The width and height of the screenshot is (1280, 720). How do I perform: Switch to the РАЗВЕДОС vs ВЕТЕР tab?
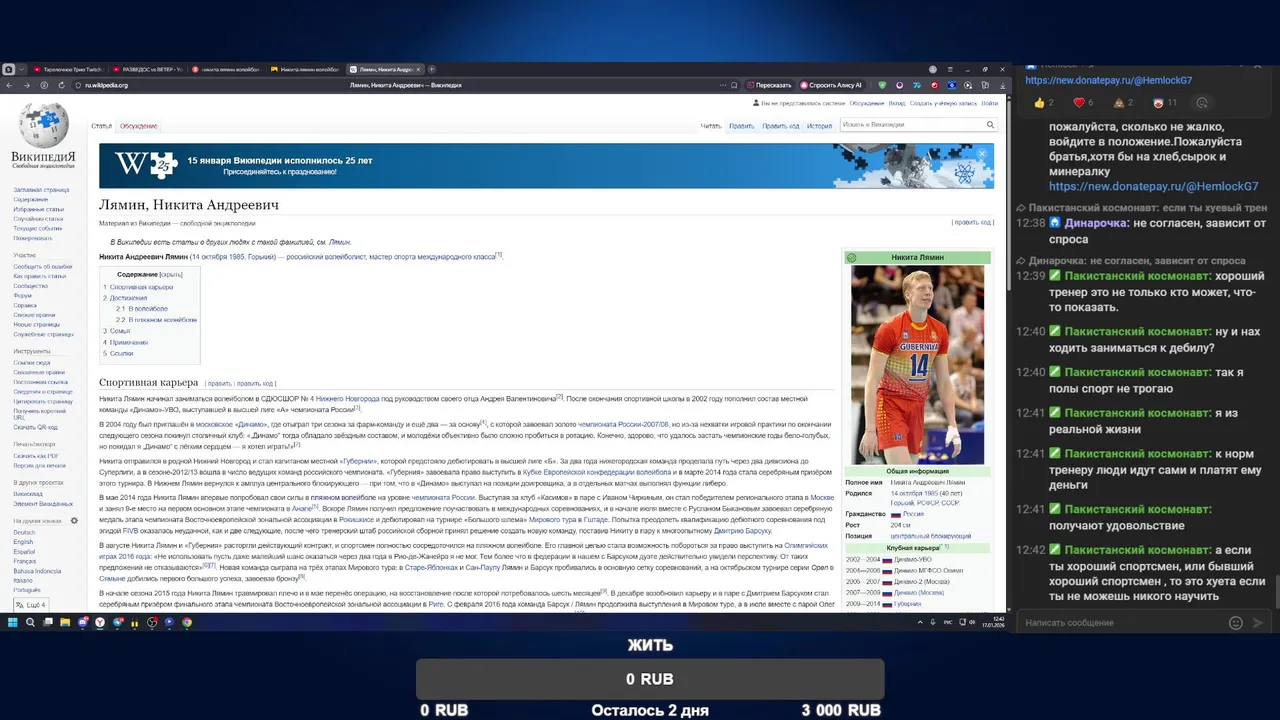coord(147,69)
